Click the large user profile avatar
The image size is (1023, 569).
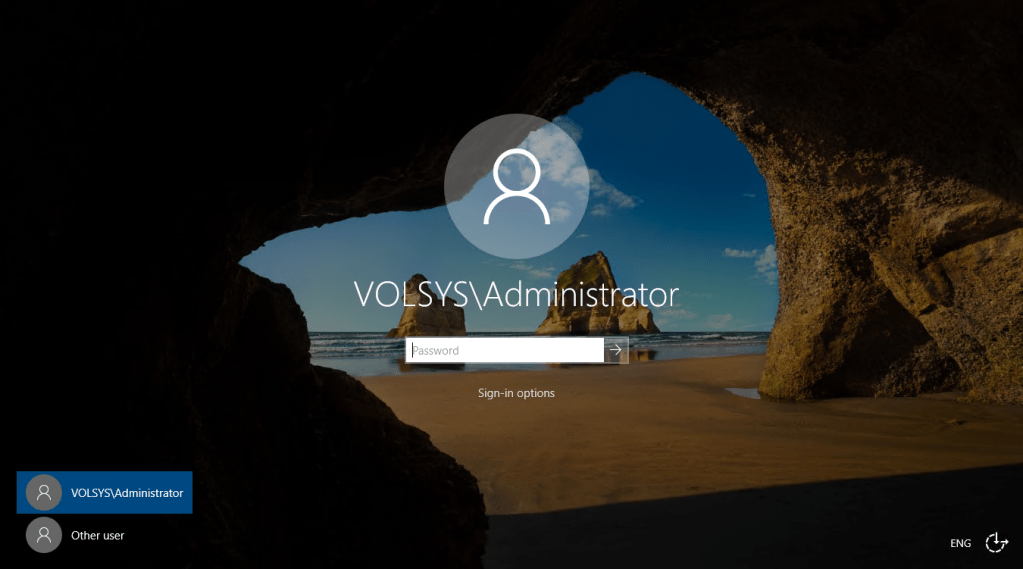tap(517, 186)
